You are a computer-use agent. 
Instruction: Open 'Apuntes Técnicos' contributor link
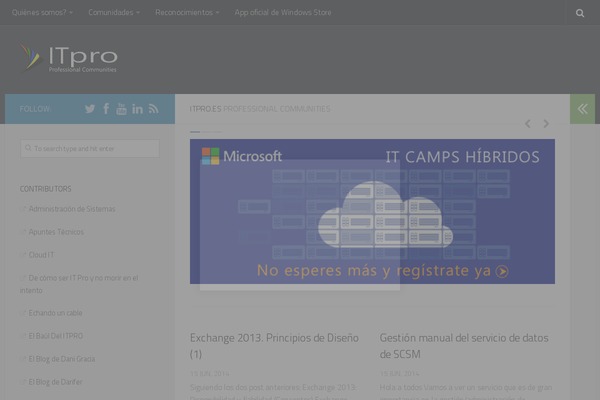tap(56, 232)
